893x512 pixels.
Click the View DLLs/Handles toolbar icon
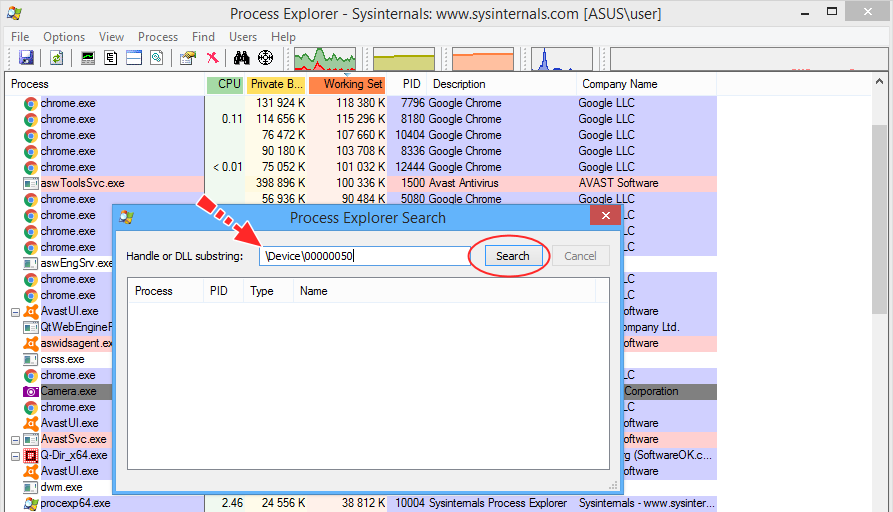tap(157, 58)
